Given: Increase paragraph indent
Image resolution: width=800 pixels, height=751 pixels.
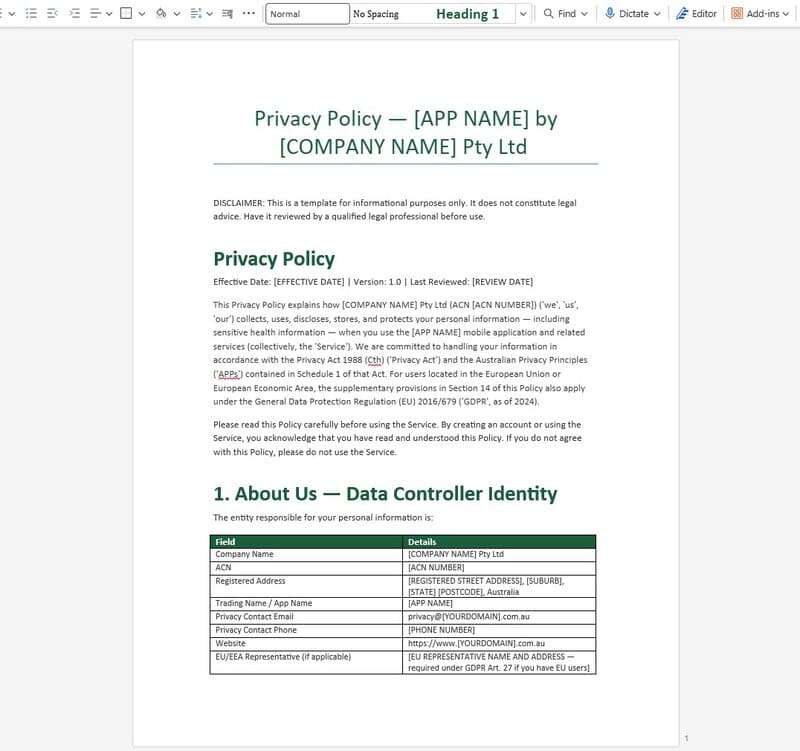Looking at the screenshot, I should tap(75, 13).
